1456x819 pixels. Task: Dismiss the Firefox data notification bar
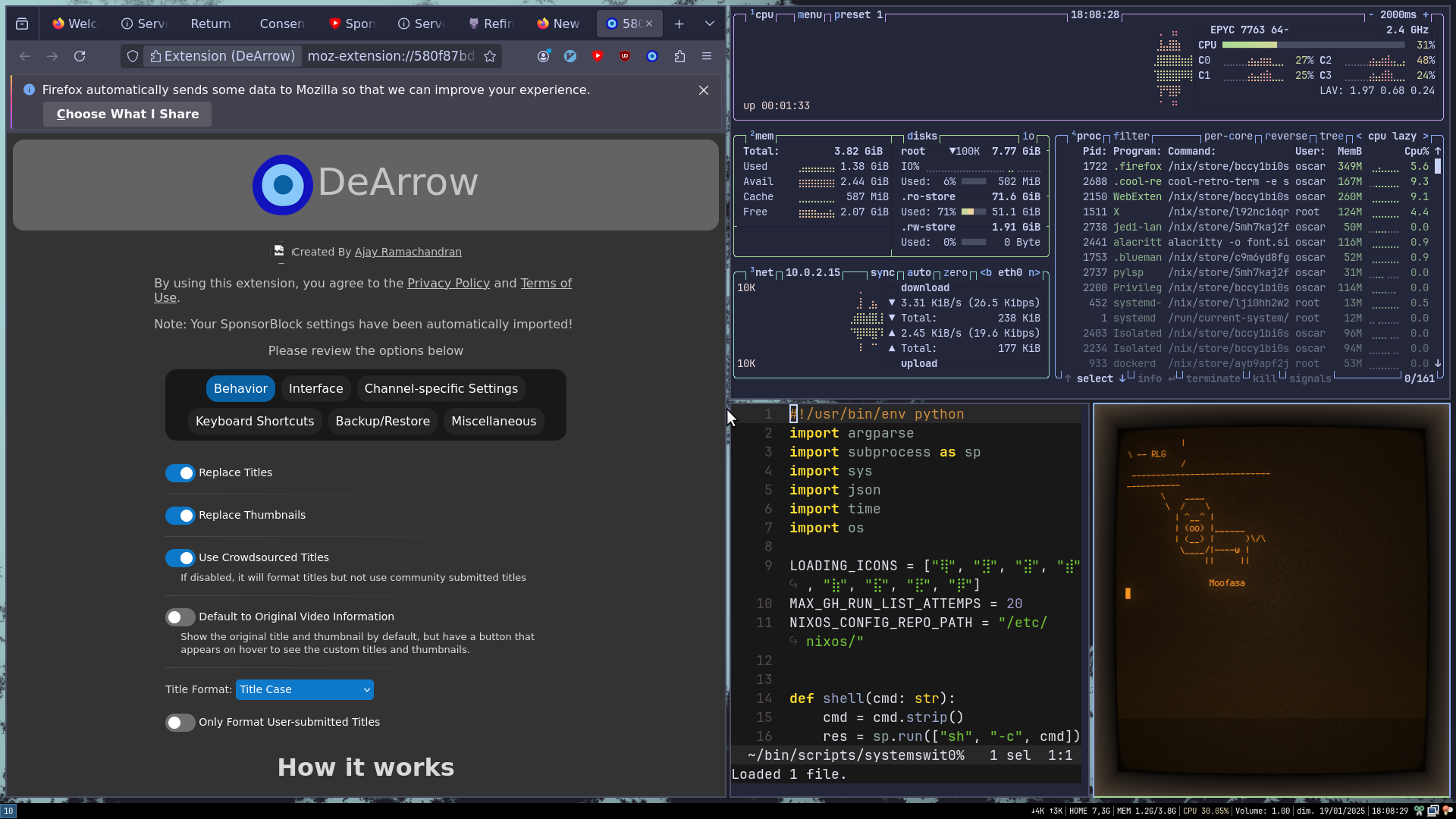[704, 90]
